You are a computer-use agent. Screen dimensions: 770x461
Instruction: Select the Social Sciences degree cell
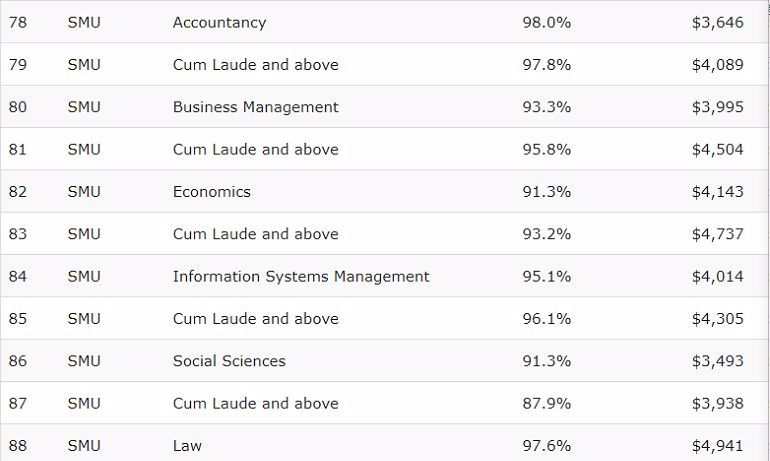[229, 361]
